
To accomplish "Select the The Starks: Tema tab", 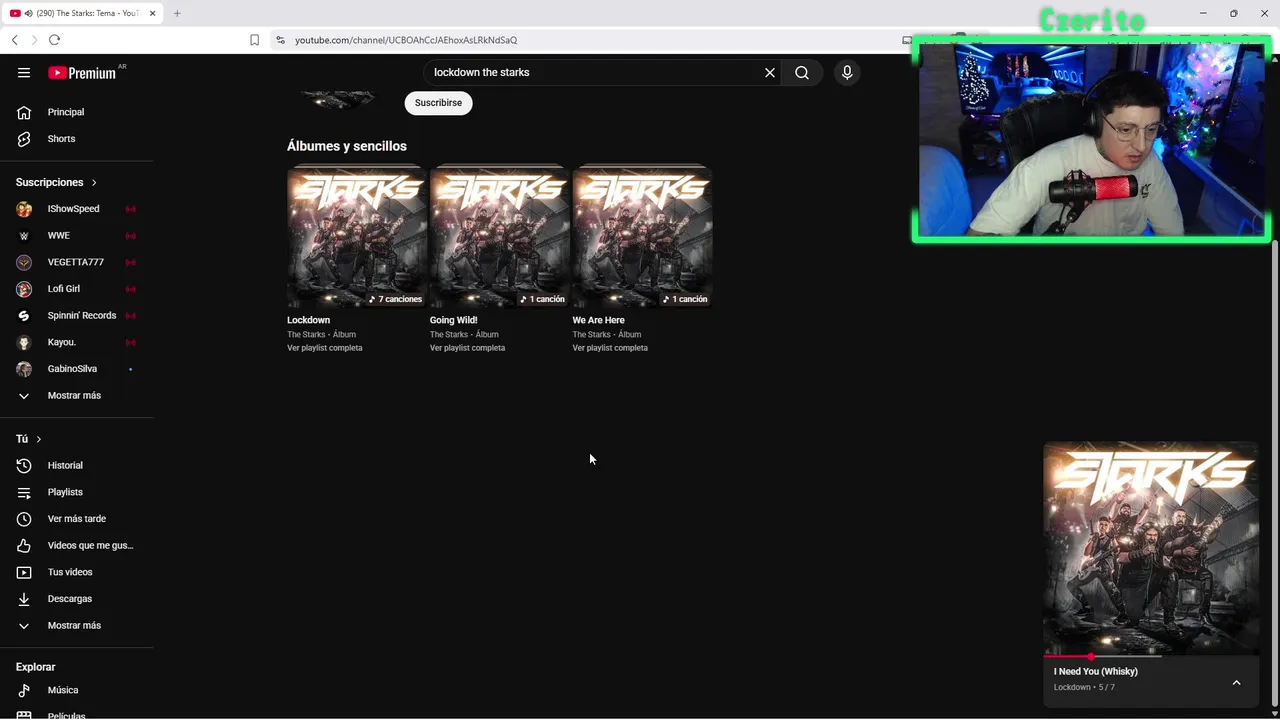I will tap(84, 13).
